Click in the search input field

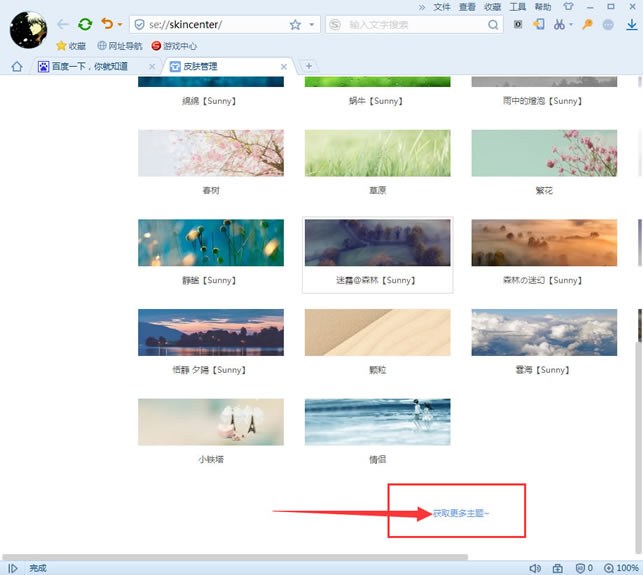(420, 24)
